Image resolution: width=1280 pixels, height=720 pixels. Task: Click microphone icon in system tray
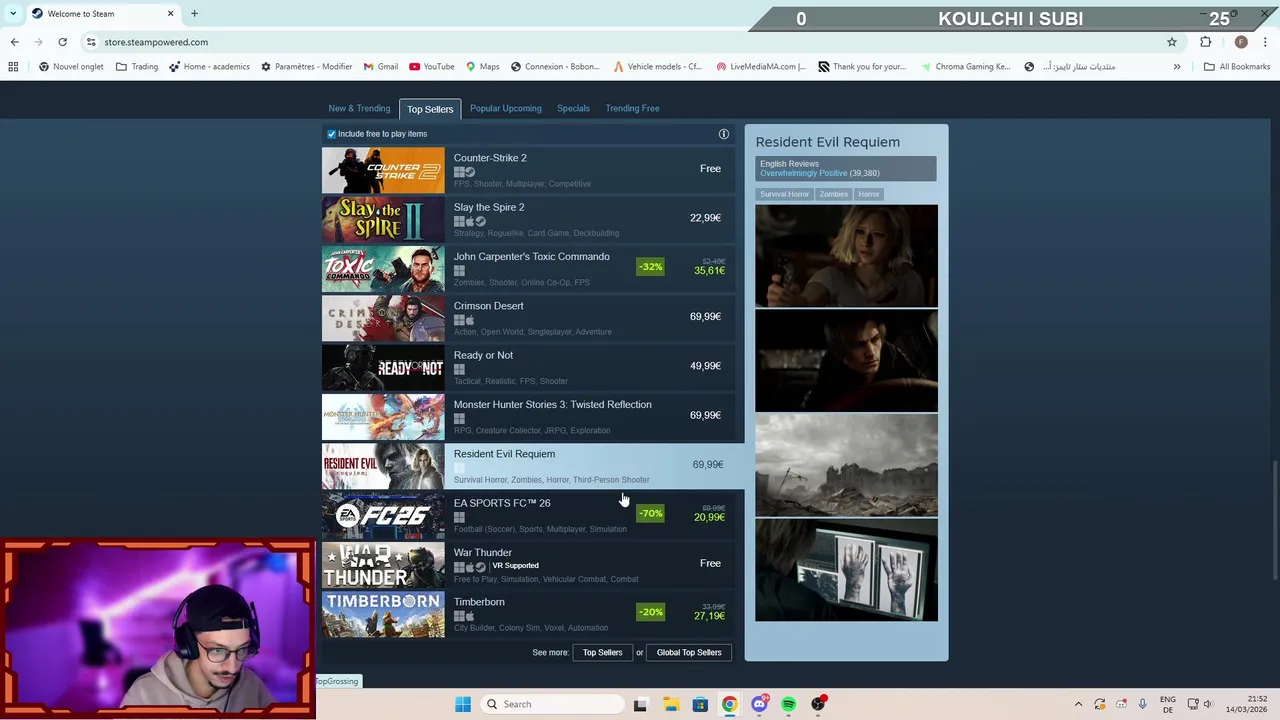pyautogui.click(x=1142, y=704)
